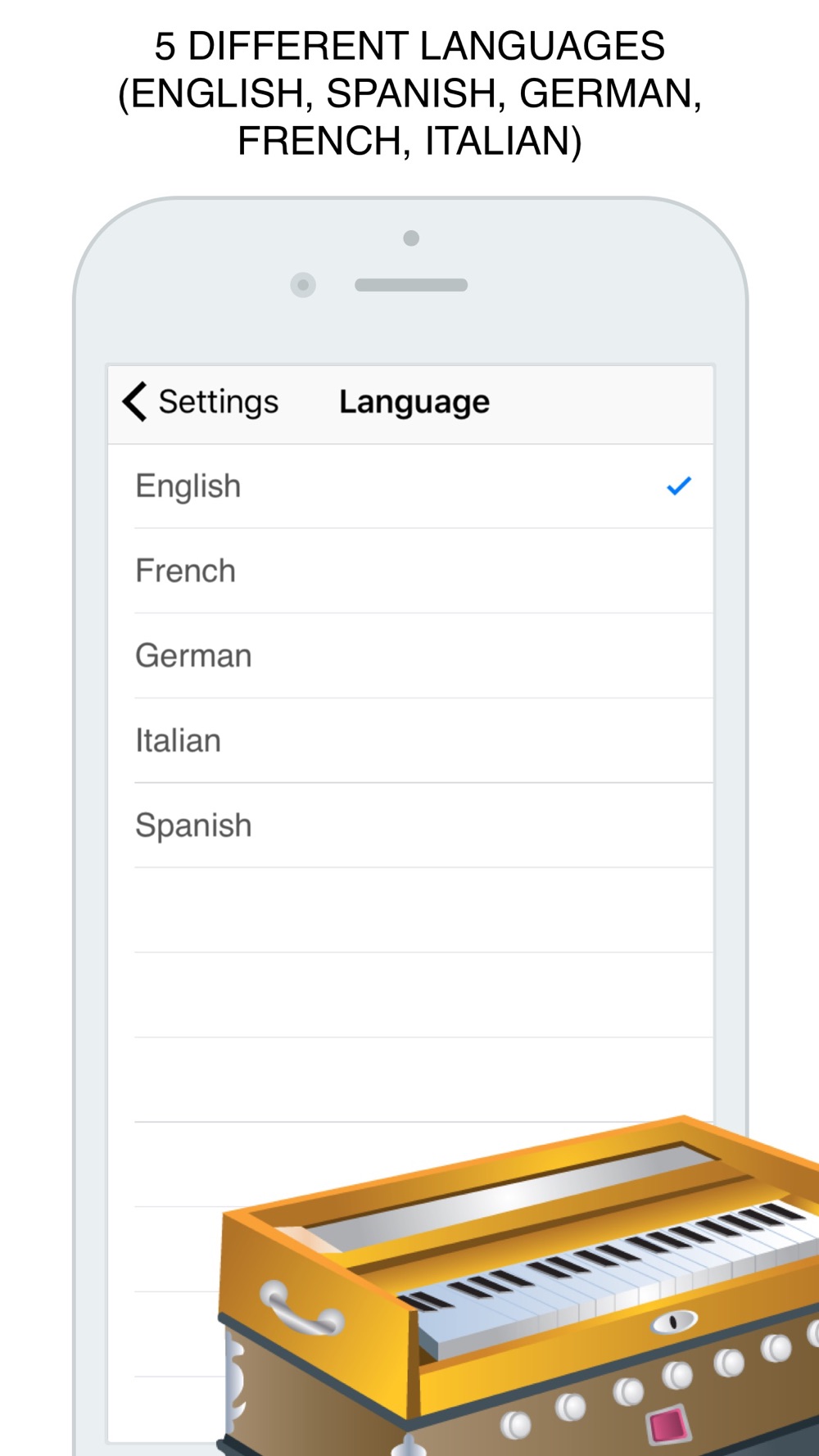Click the phone earpiece speaker bar
The width and height of the screenshot is (819, 1456).
click(x=411, y=285)
